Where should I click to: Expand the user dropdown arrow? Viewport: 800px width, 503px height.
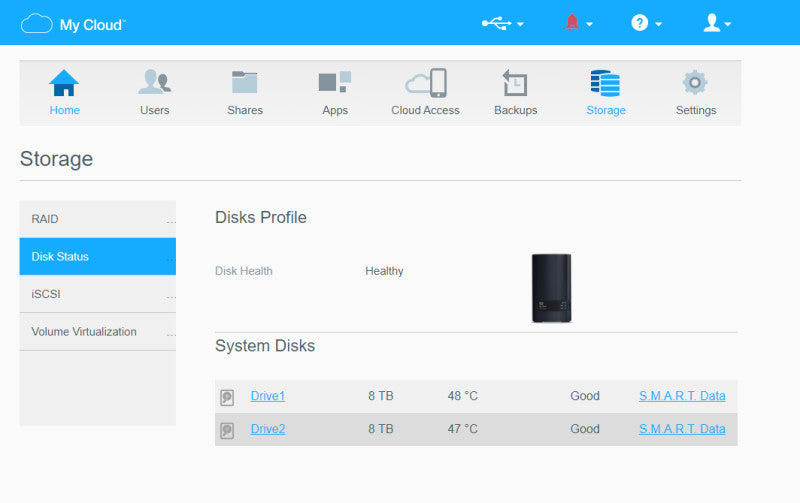point(728,24)
